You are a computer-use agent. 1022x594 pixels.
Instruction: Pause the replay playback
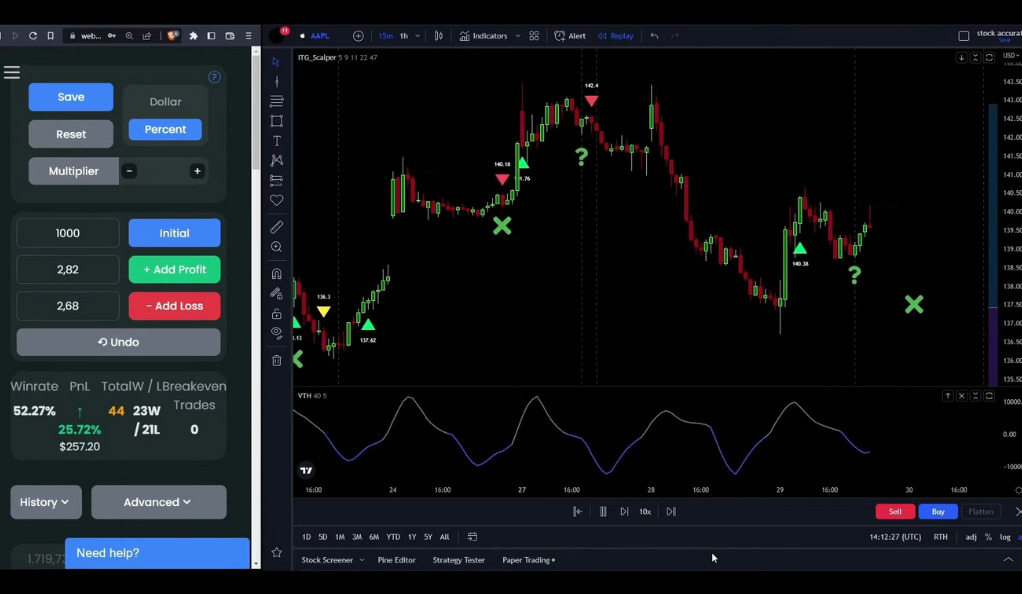click(x=603, y=512)
